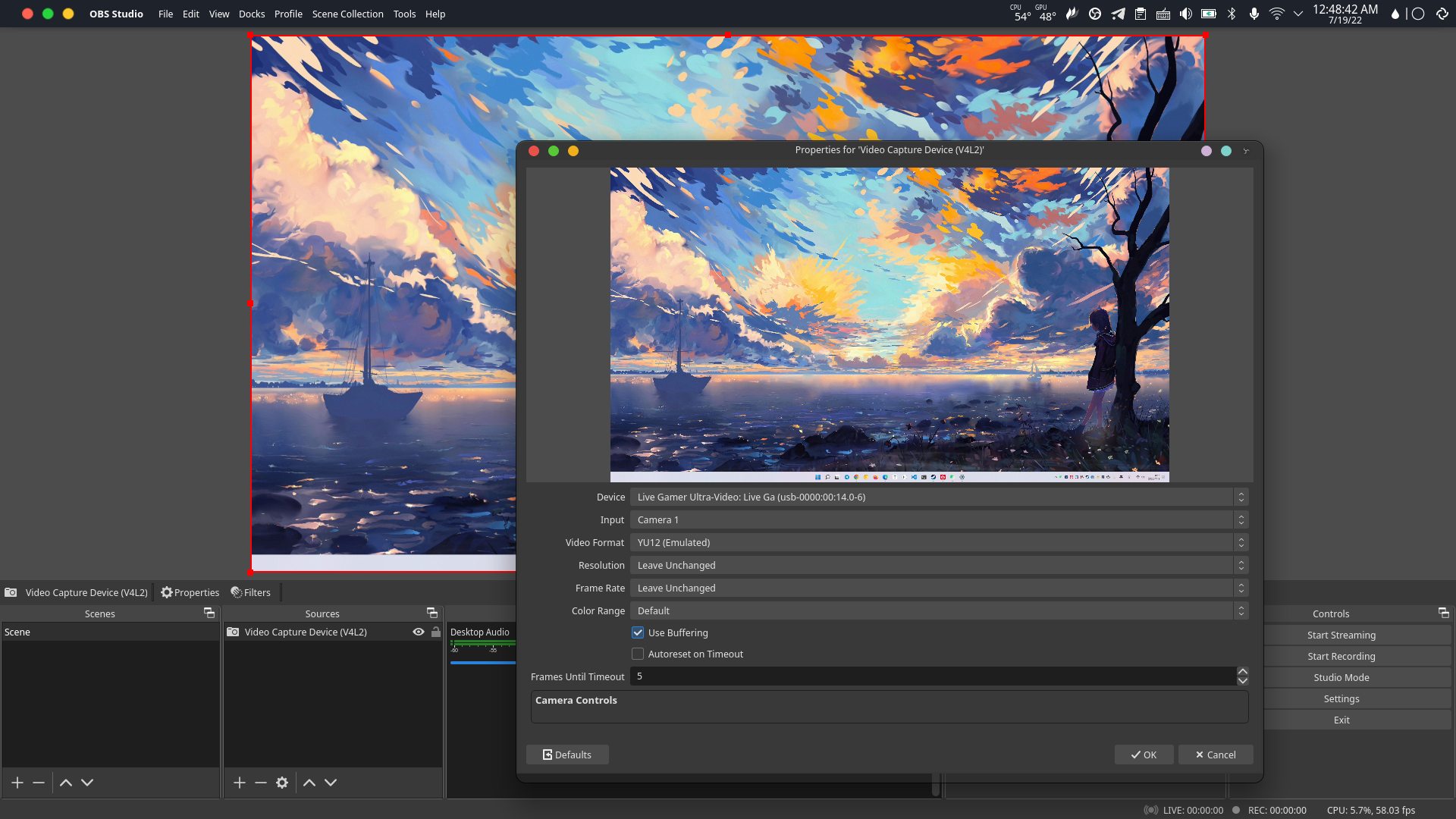Click the flame icon next to the GPU temperature
The image size is (1456, 819).
[x=1072, y=14]
